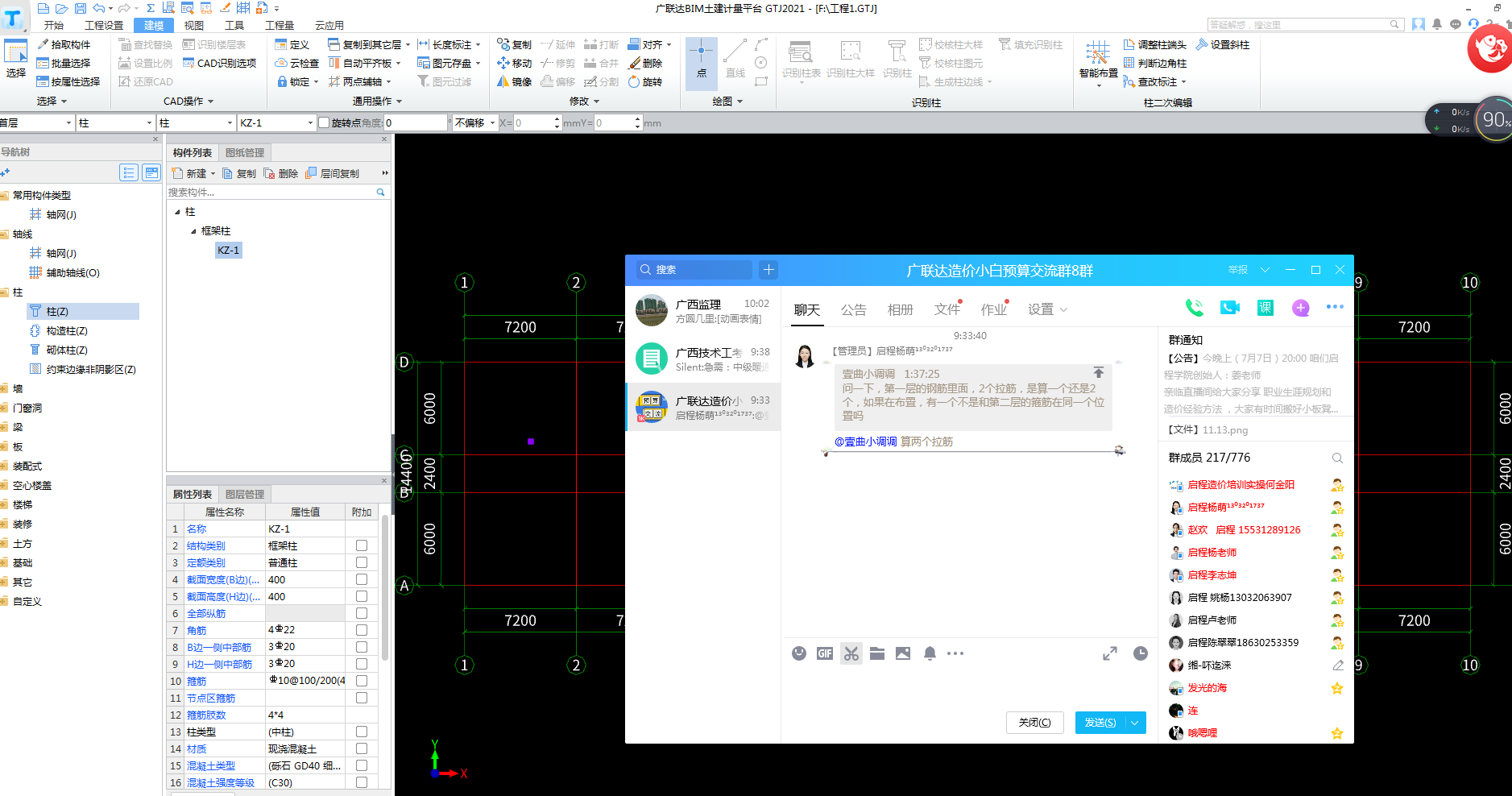Click 发送(S) send button
Viewport: 1512px width, 796px height.
tap(1100, 723)
